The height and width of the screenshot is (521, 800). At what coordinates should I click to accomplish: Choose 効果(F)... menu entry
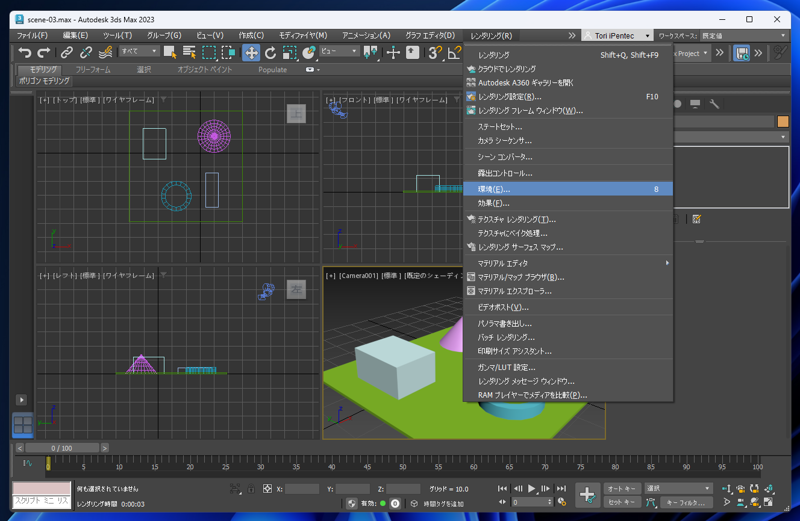pos(568,203)
